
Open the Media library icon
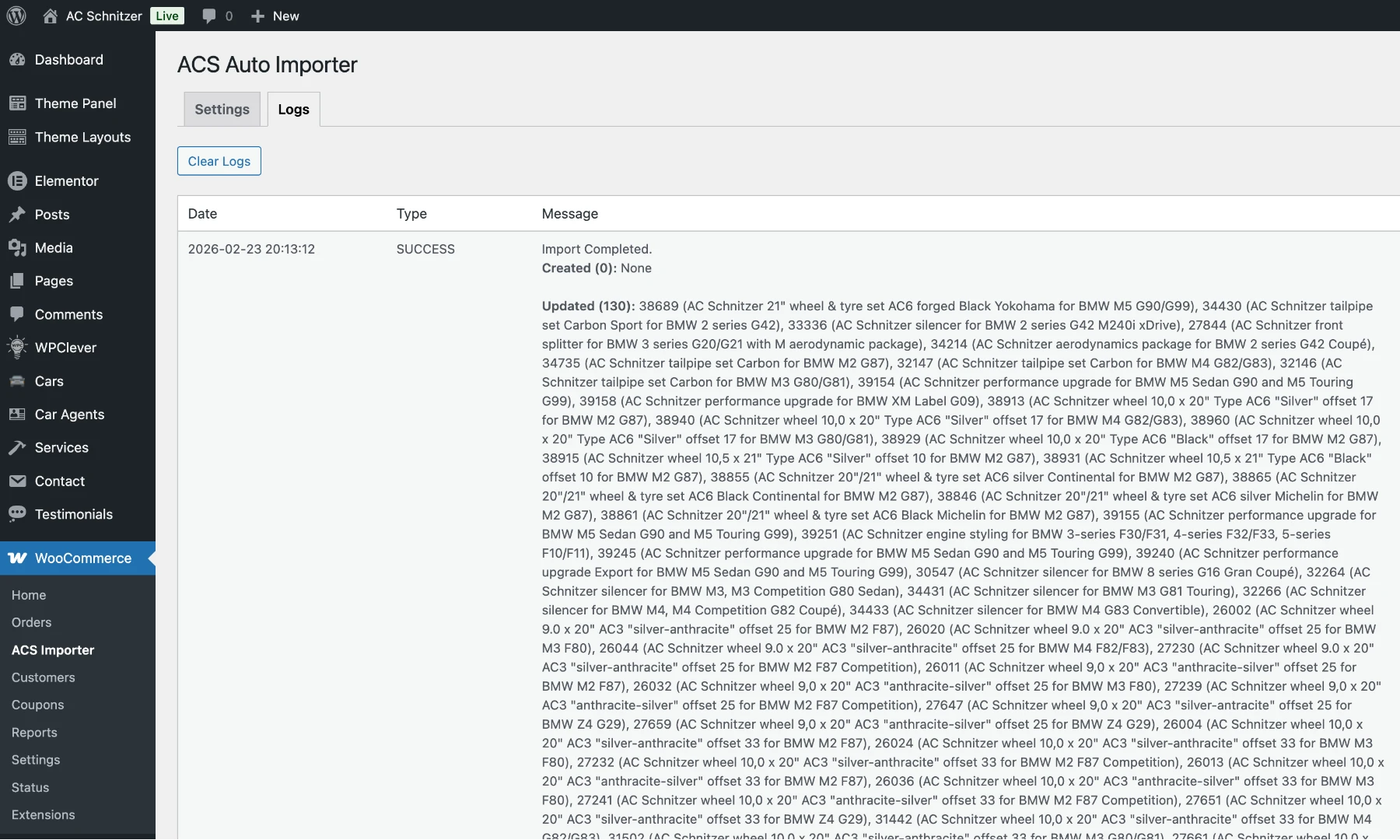point(17,247)
